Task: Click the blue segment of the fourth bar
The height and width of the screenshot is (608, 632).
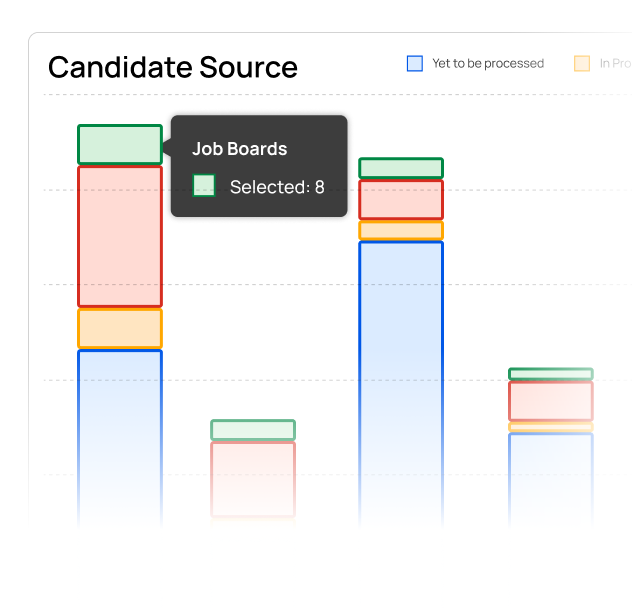Action: point(551,481)
